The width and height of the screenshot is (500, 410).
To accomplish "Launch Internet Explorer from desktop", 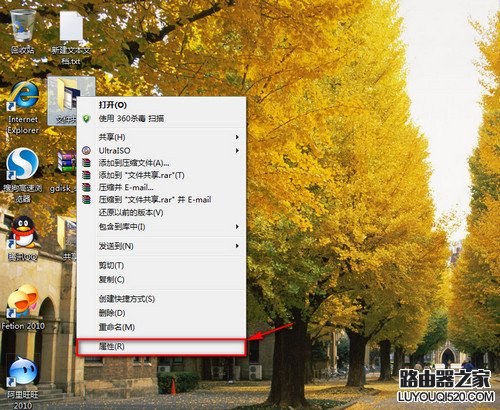I will point(23,96).
